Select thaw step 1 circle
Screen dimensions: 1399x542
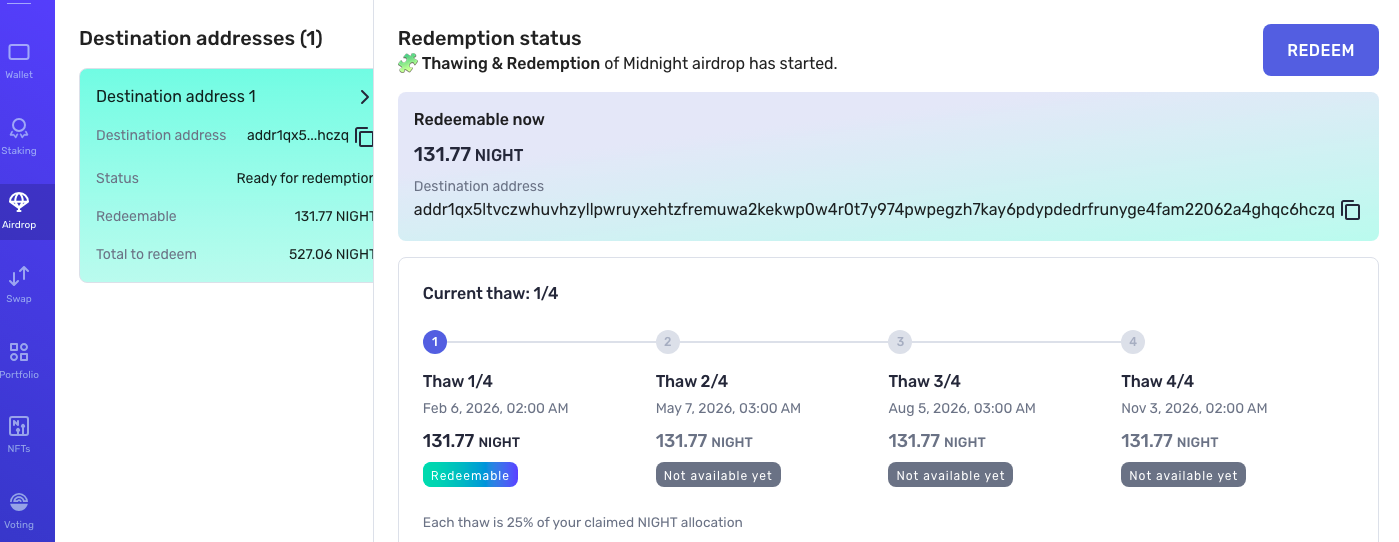click(434, 342)
